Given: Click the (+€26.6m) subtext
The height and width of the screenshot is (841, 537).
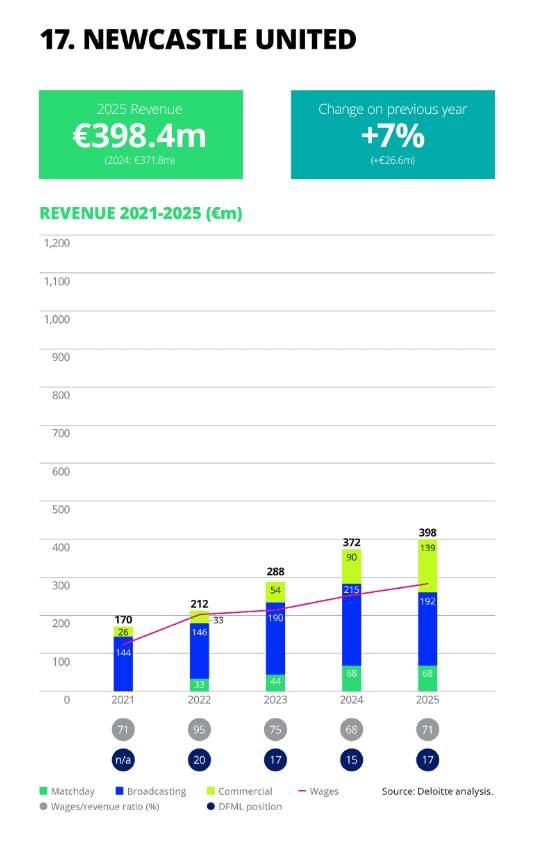Looking at the screenshot, I should [393, 160].
